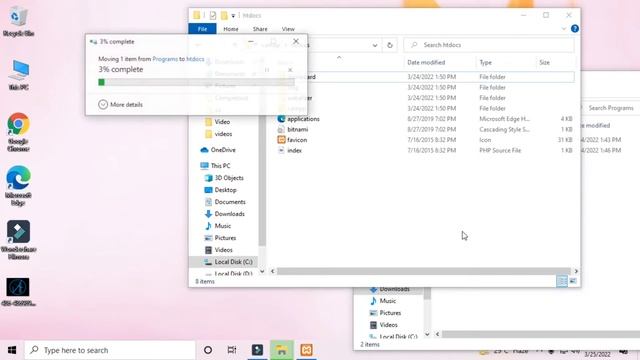Expand More details in move dialog
640x360 pixels.
pyautogui.click(x=121, y=104)
